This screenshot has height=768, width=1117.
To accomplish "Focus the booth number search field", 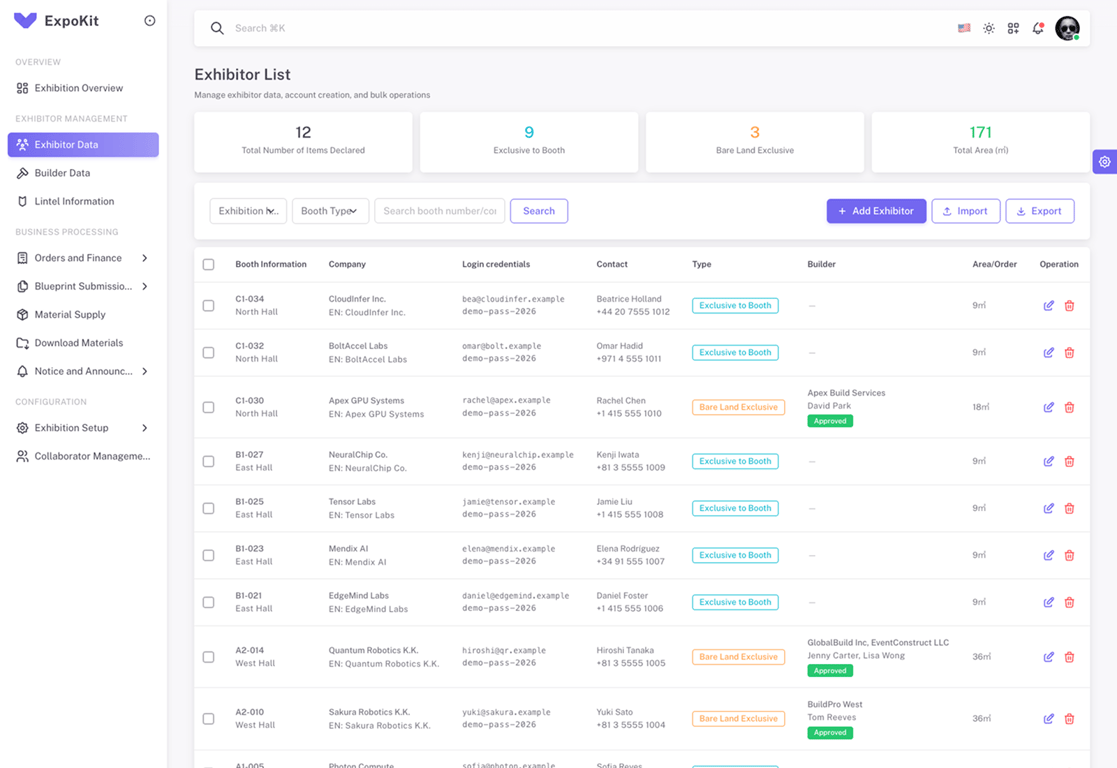I will click(440, 211).
